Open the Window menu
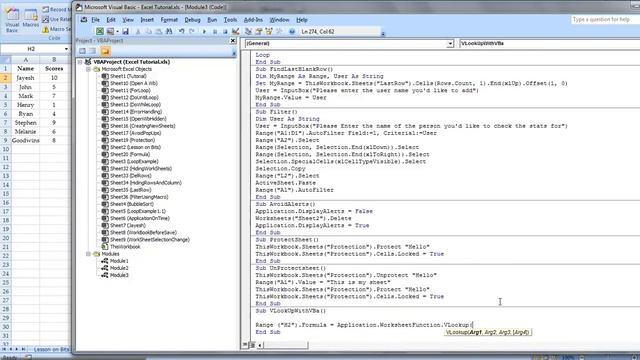Screen dimensions: 640x360 (x=279, y=20)
